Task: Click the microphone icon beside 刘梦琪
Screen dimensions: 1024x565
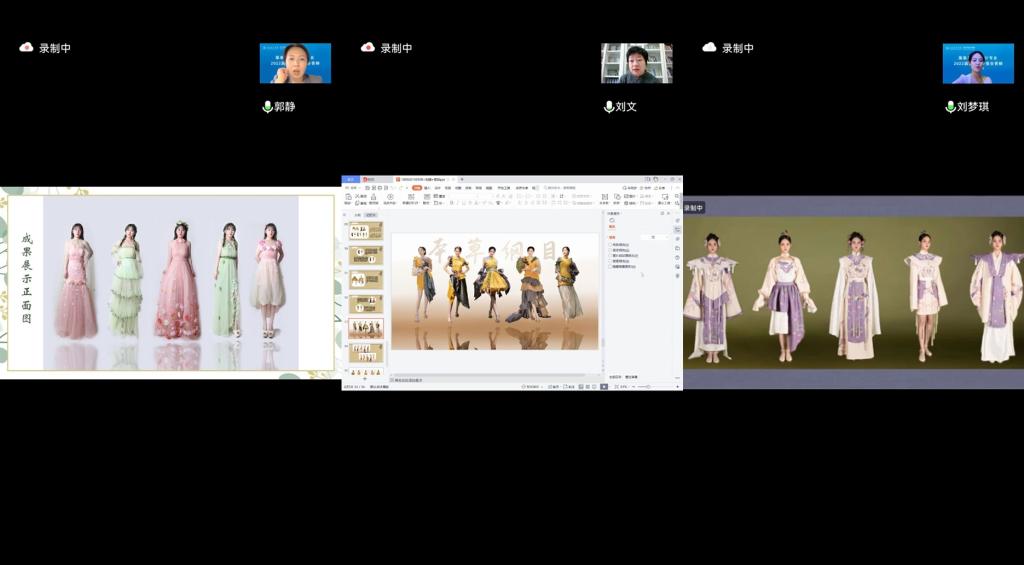Action: tap(951, 107)
